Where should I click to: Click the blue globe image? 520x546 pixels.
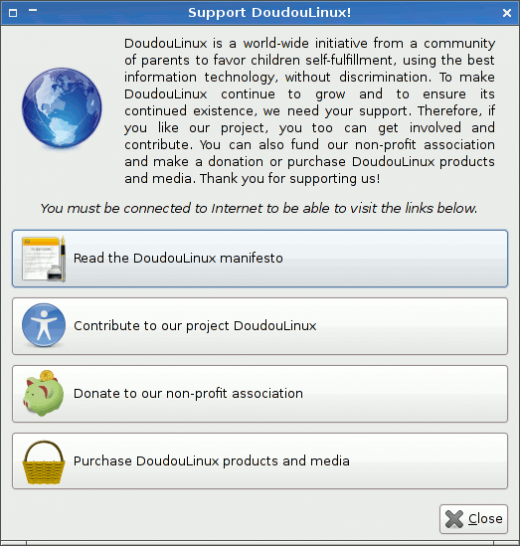62,108
